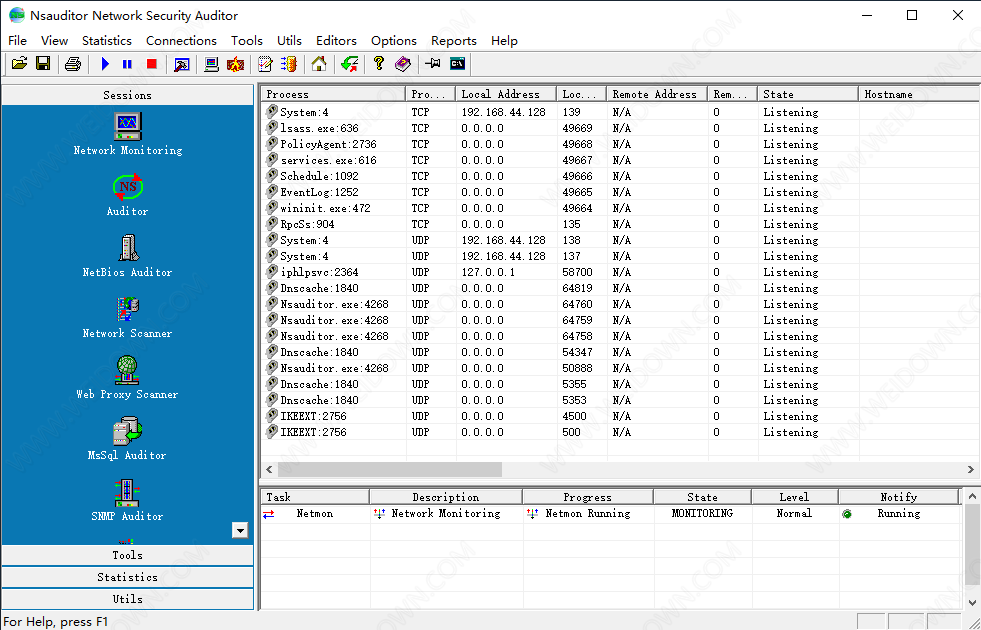Click the pushpin toolbar icon

click(x=433, y=64)
